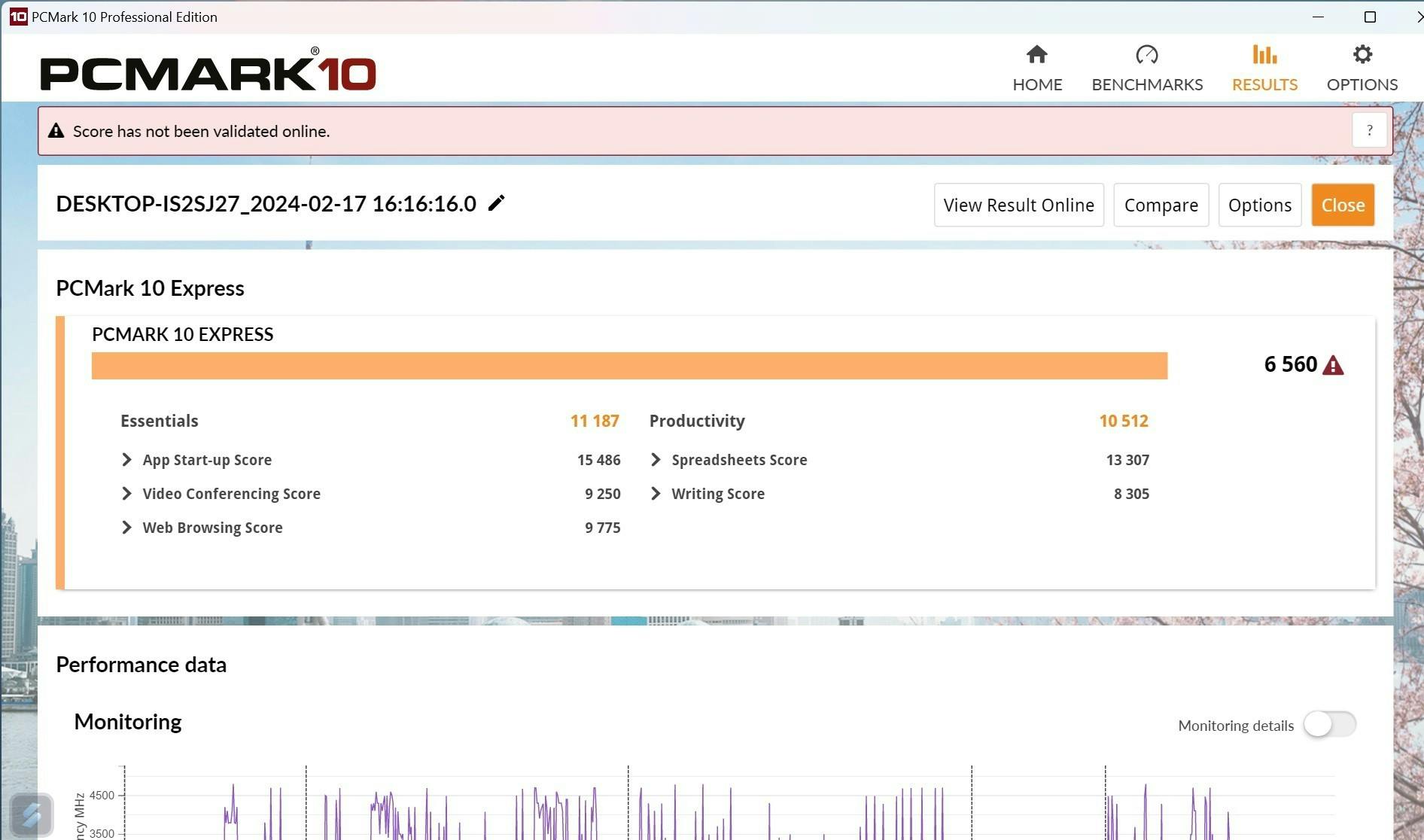The image size is (1424, 840).
Task: Open the result Options button
Action: click(1259, 205)
